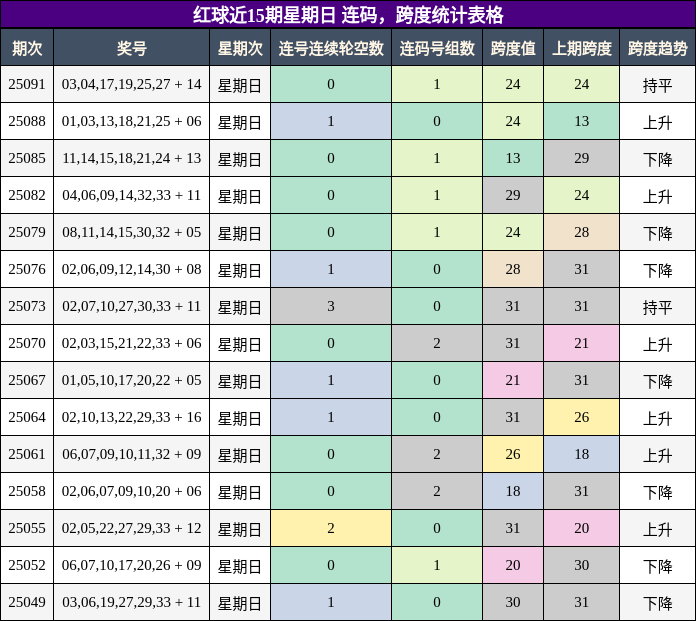
Task: Click winning numbers 02,06,09,12,14,30 + 08
Action: [131, 269]
